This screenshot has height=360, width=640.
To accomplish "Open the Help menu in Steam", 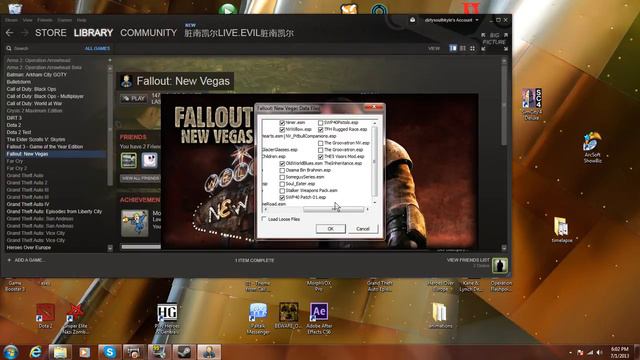I will (82, 20).
